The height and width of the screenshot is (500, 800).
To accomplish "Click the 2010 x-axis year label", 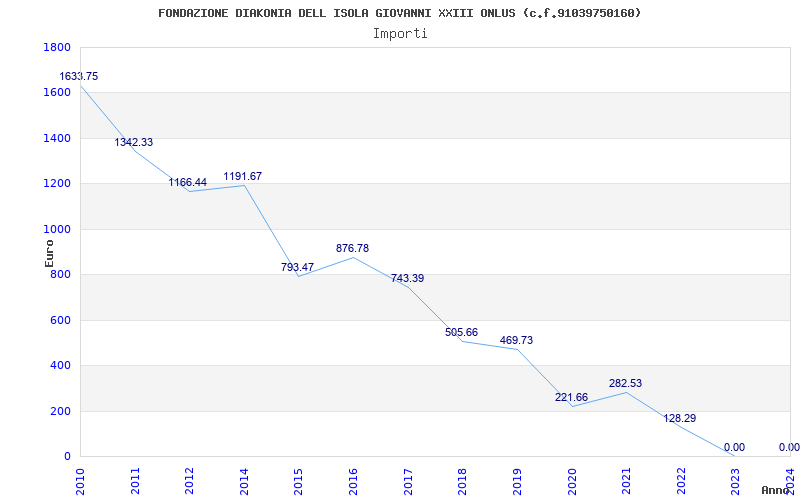I will point(80,482).
